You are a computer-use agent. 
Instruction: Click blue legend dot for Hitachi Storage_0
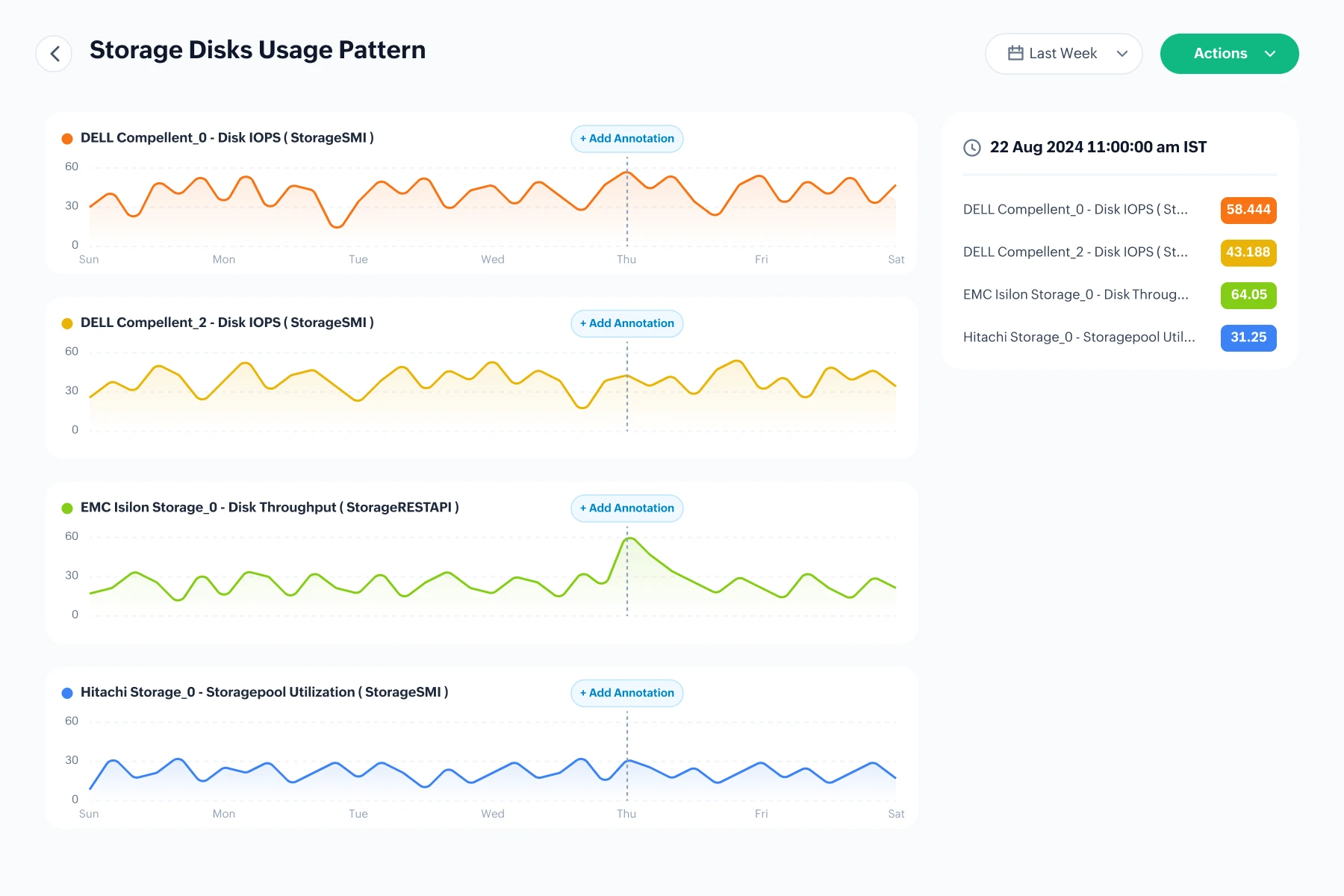(67, 693)
